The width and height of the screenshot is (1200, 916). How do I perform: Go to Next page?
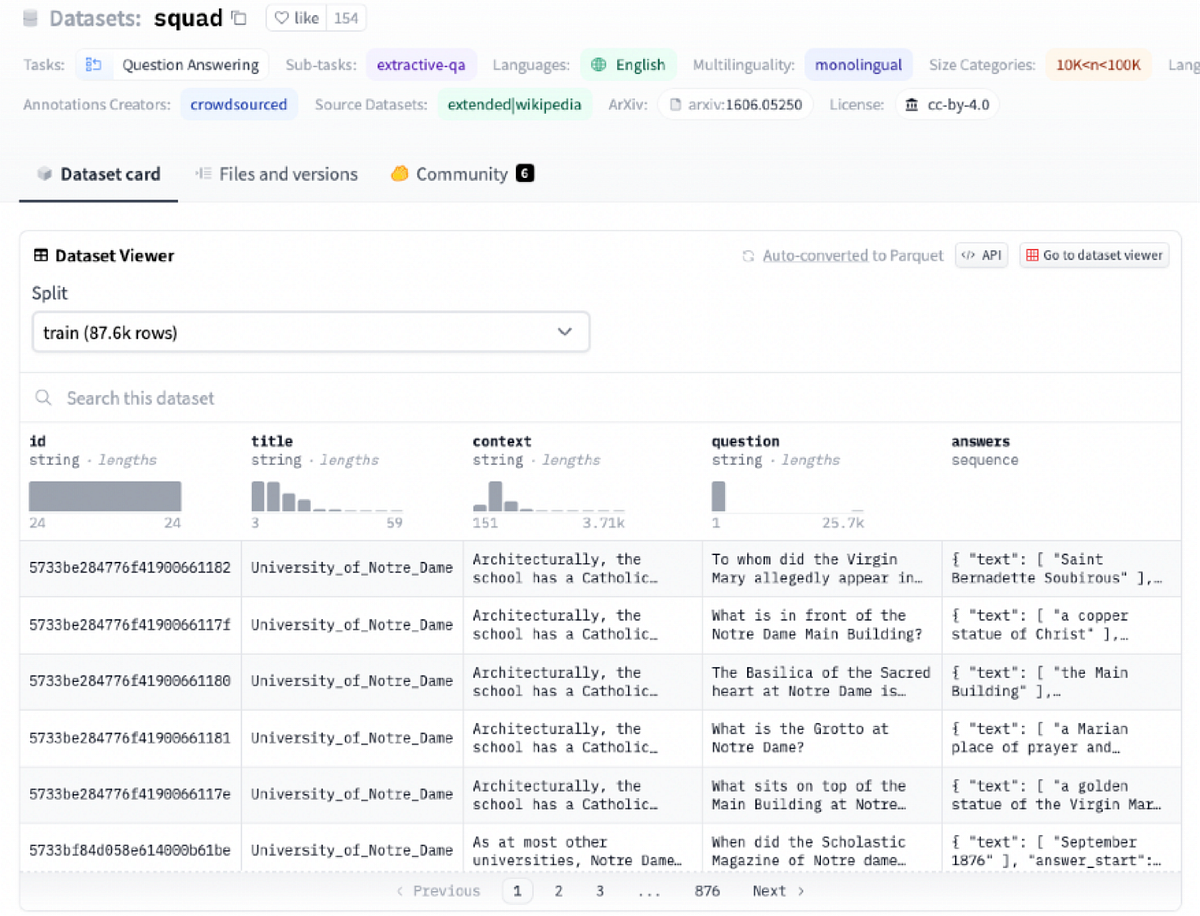778,891
